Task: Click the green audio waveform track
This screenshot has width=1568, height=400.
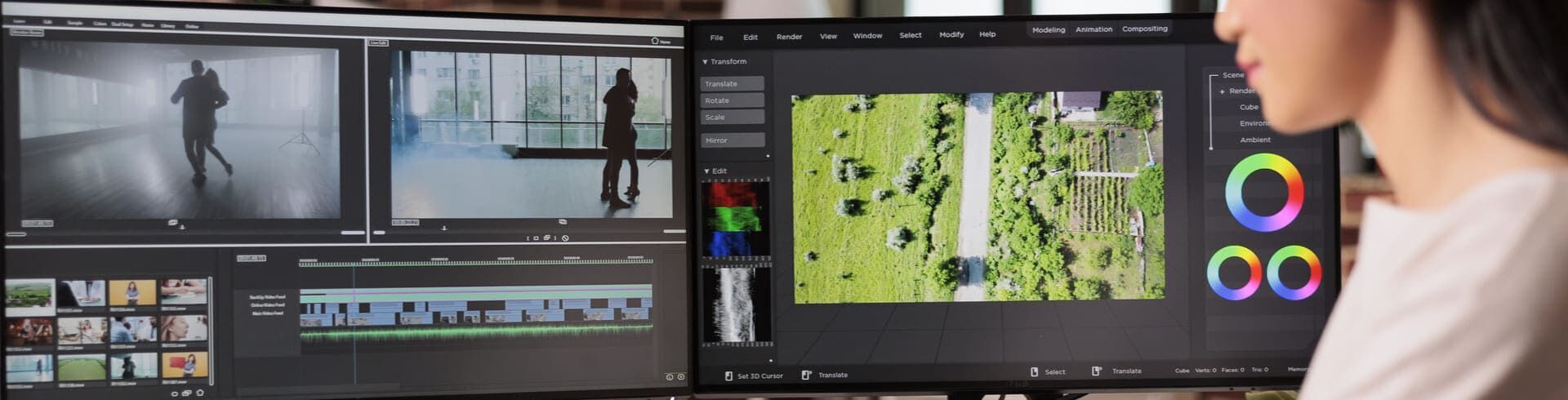Action: (476, 333)
